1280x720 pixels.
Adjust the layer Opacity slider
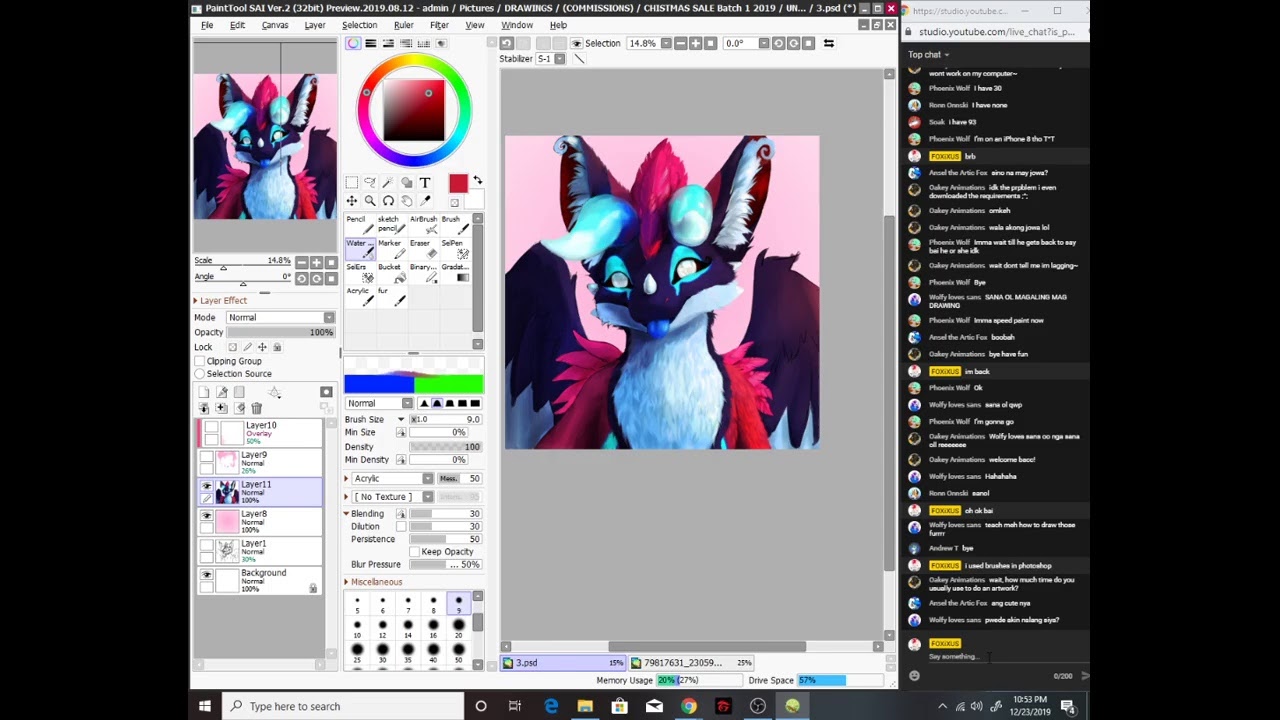point(280,332)
